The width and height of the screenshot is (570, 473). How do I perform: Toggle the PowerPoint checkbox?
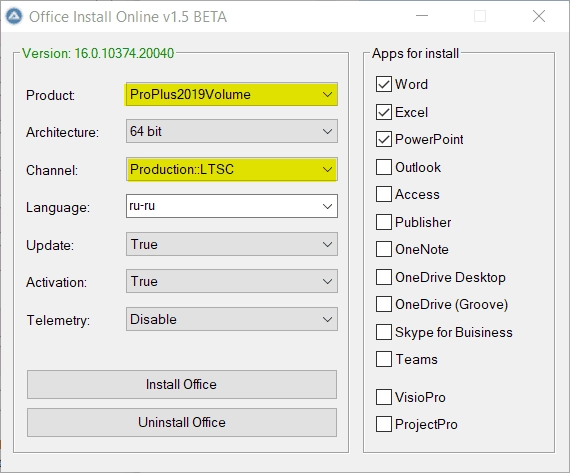coord(384,139)
